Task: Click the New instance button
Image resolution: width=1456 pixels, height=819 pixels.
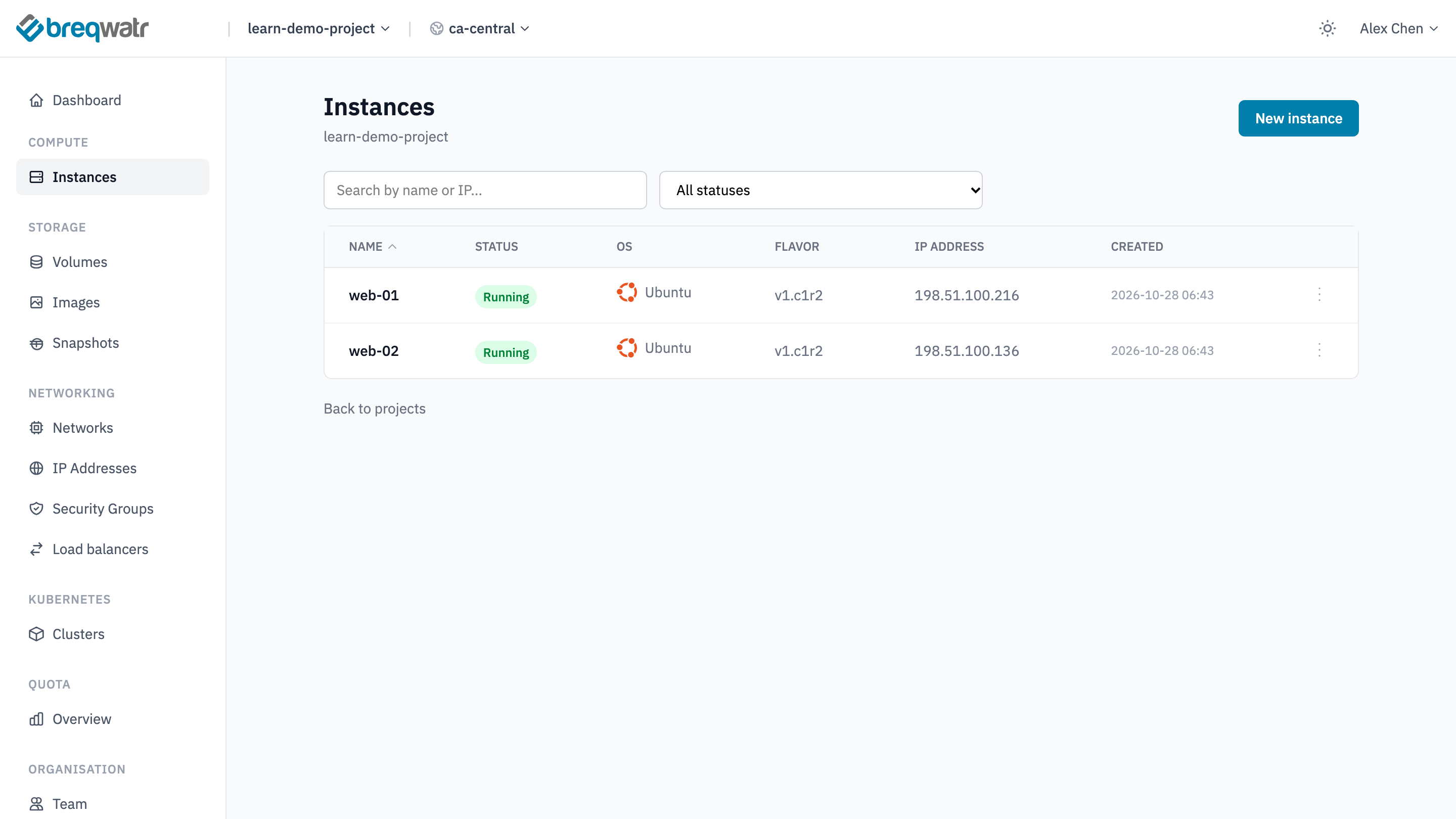Action: pyautogui.click(x=1298, y=118)
